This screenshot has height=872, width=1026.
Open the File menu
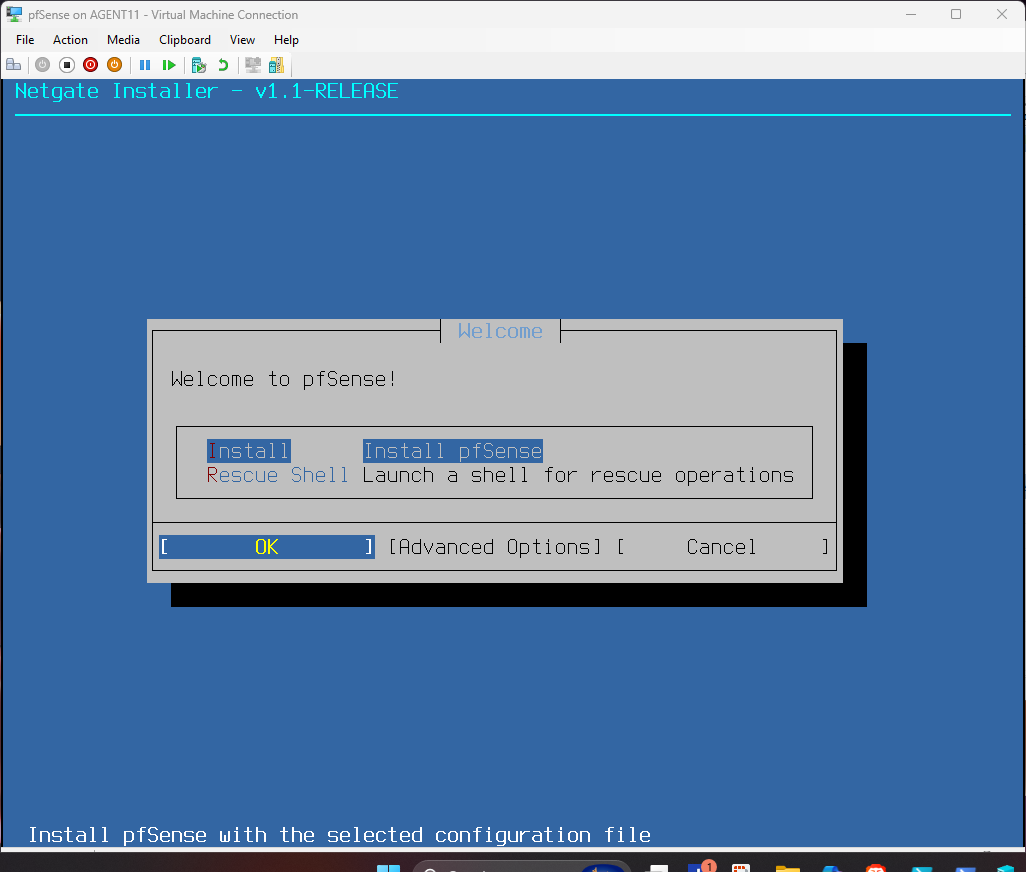pyautogui.click(x=25, y=40)
